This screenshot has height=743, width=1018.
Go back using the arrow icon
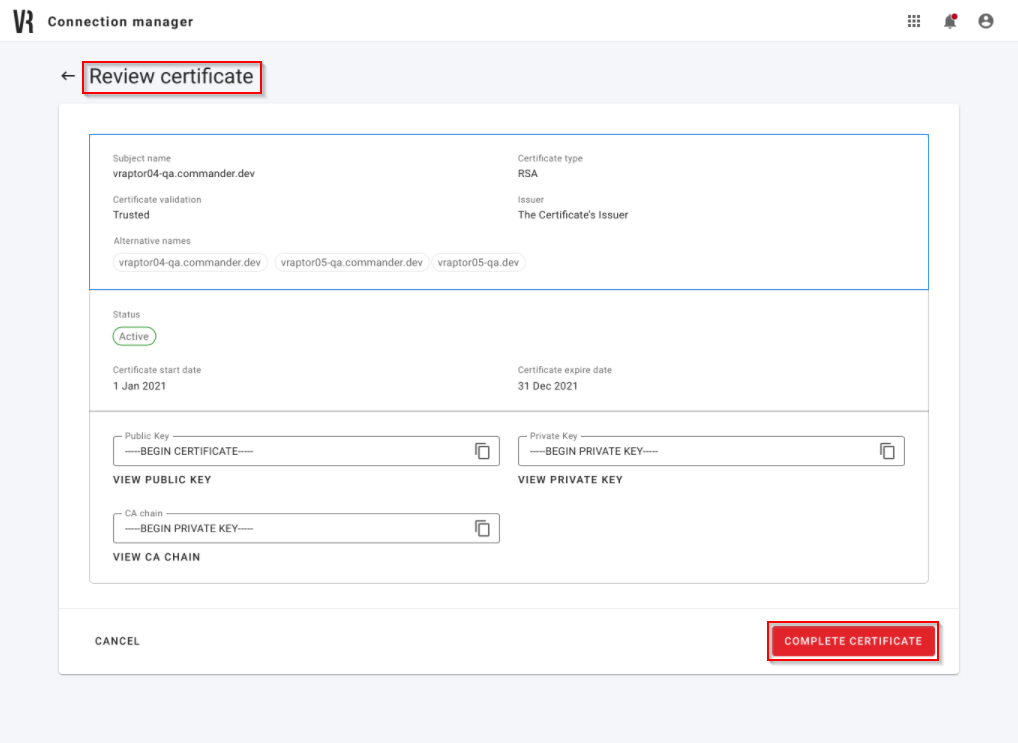coord(67,75)
